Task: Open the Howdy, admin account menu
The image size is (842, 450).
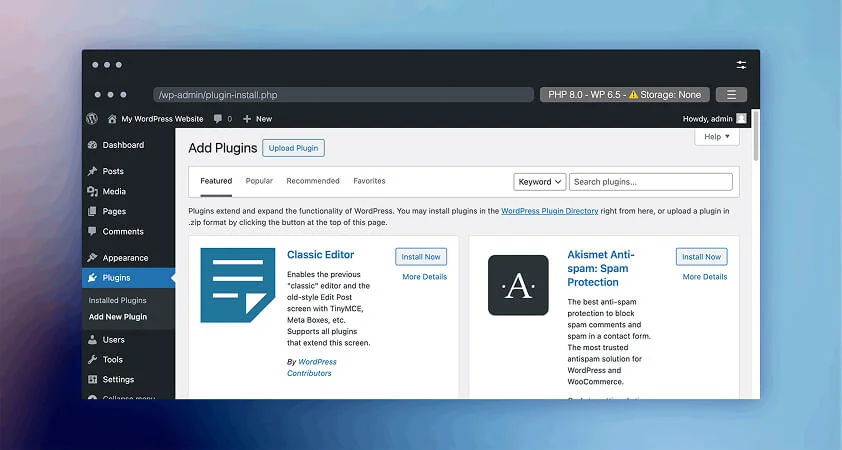Action: pyautogui.click(x=707, y=119)
